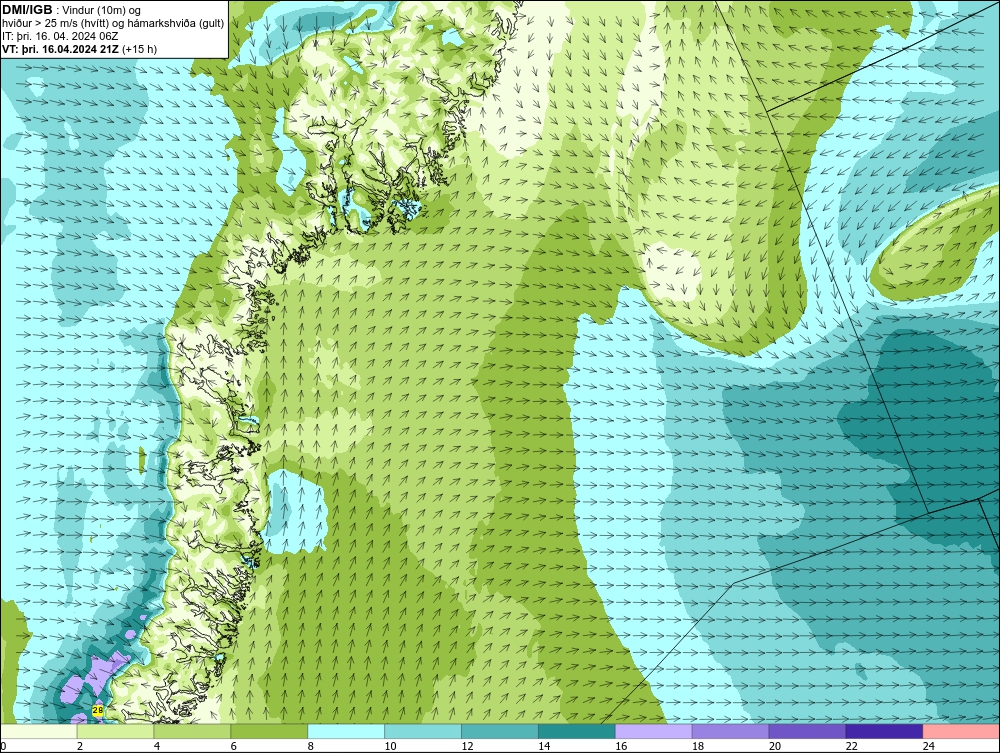Click the legend label '20'
Screen dimensions: 1000x753
pyautogui.click(x=775, y=746)
